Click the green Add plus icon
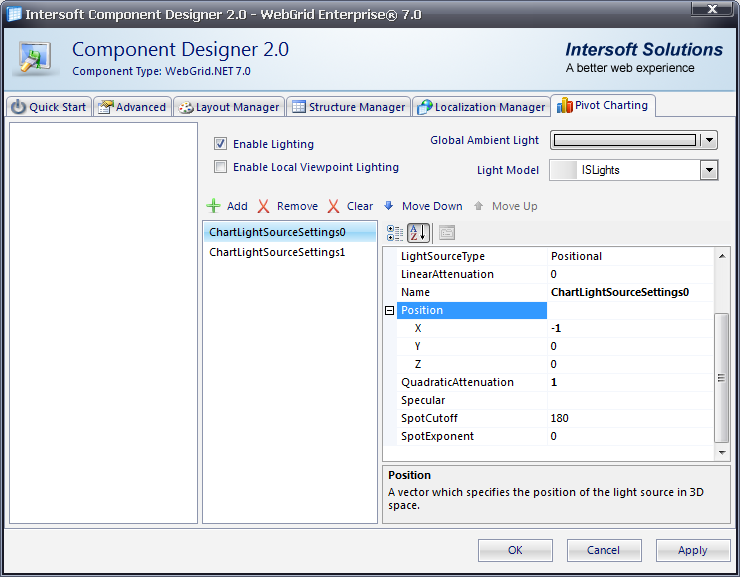740x577 pixels. [213, 206]
